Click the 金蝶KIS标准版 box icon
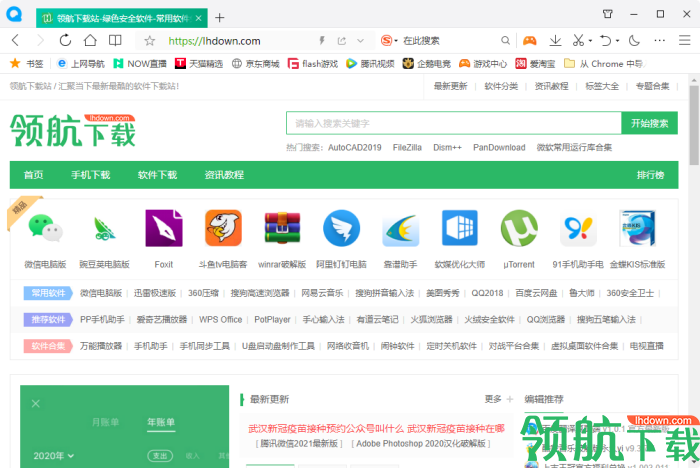 [x=638, y=228]
